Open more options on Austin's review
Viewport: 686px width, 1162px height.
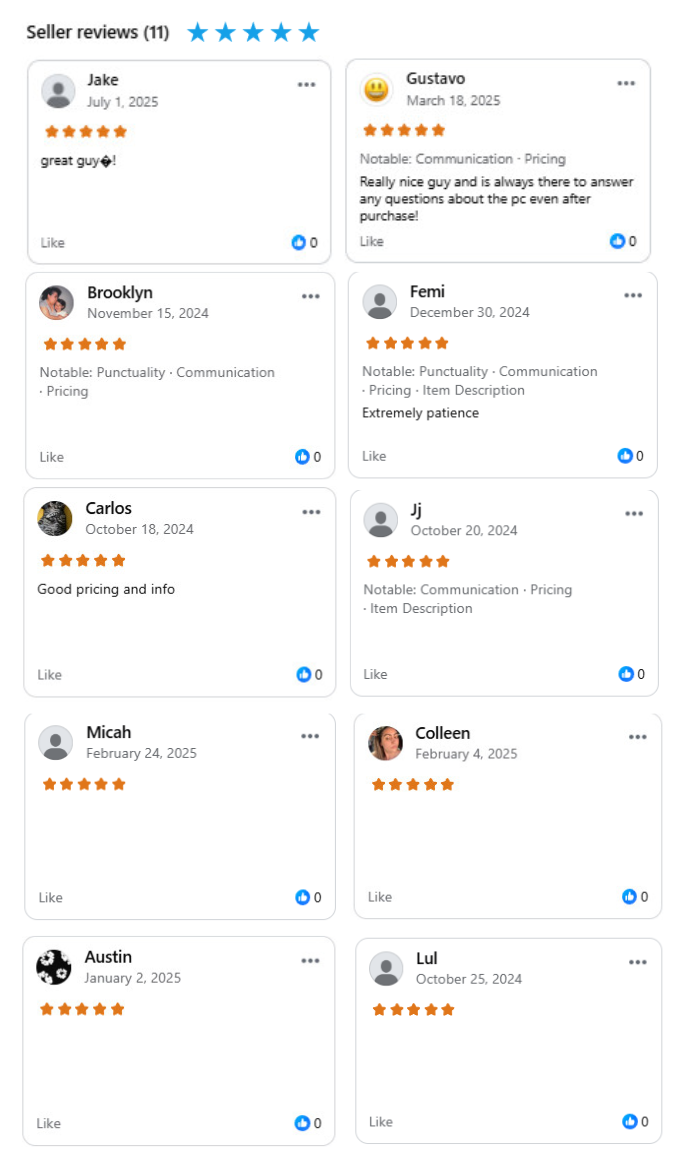310,960
